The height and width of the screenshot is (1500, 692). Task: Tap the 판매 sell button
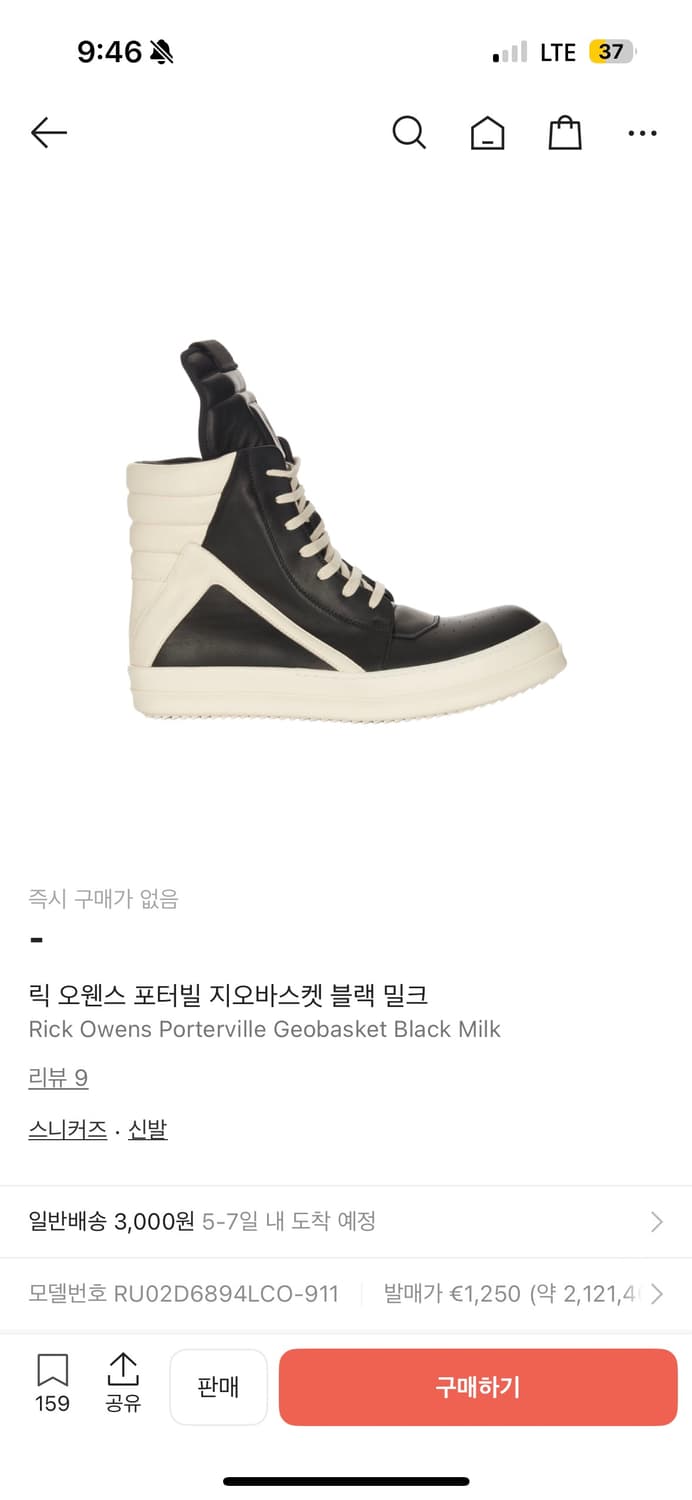tap(218, 1387)
